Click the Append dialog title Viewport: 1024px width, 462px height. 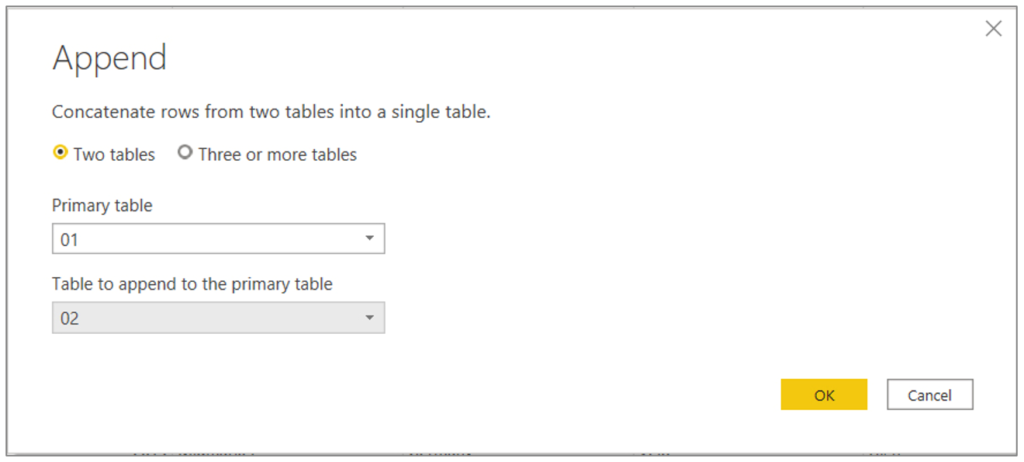point(109,59)
